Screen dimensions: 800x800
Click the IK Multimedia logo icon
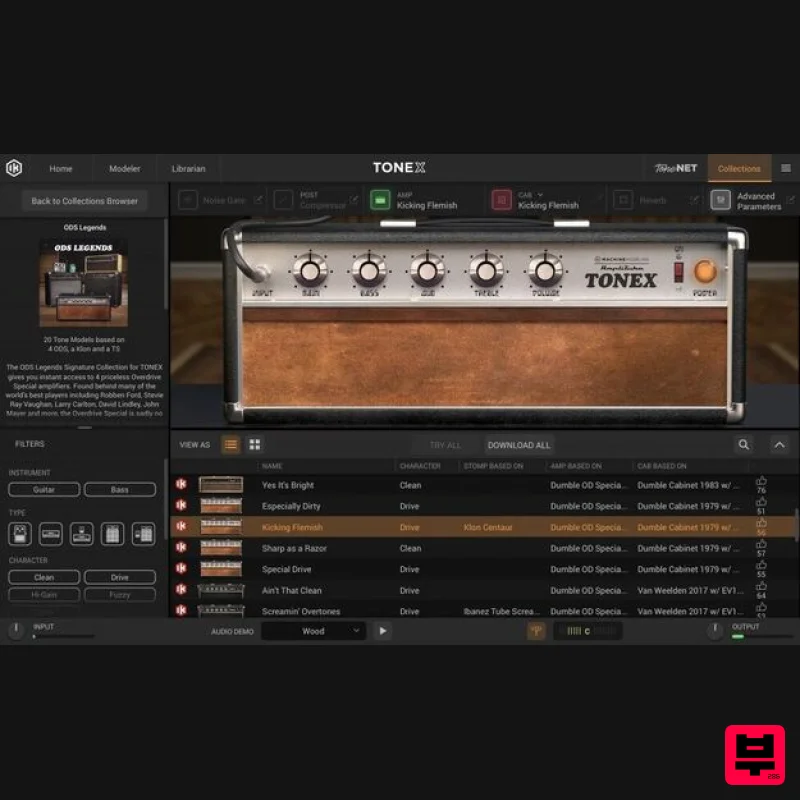point(14,168)
